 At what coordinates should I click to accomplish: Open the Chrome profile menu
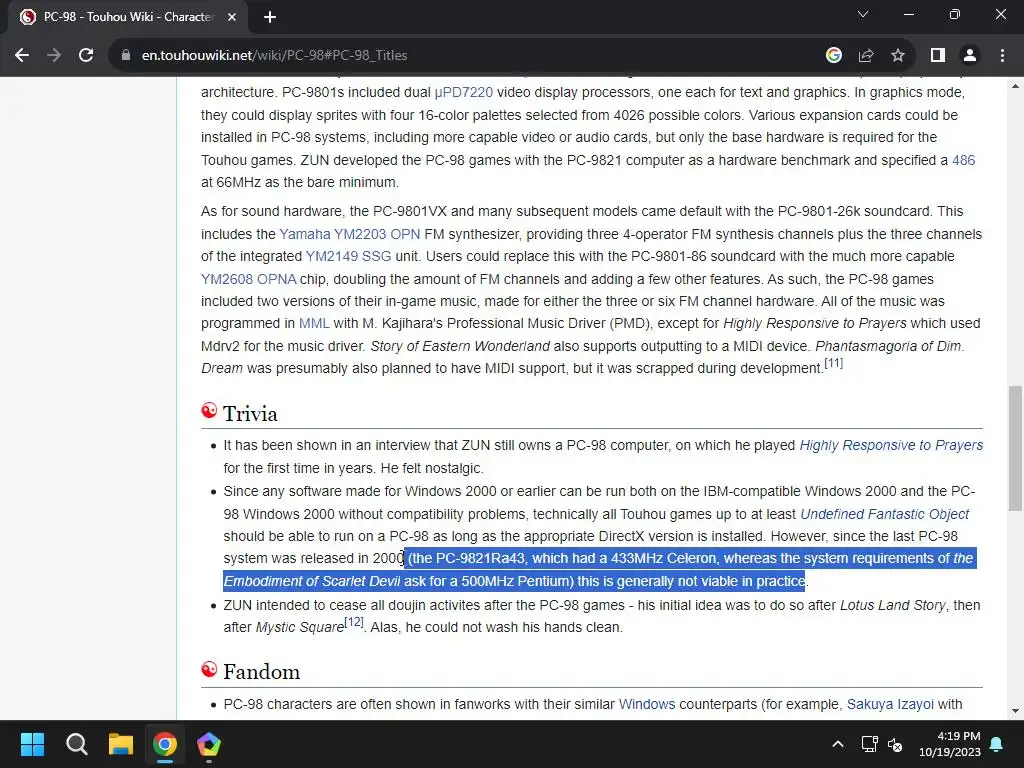[x=970, y=56]
